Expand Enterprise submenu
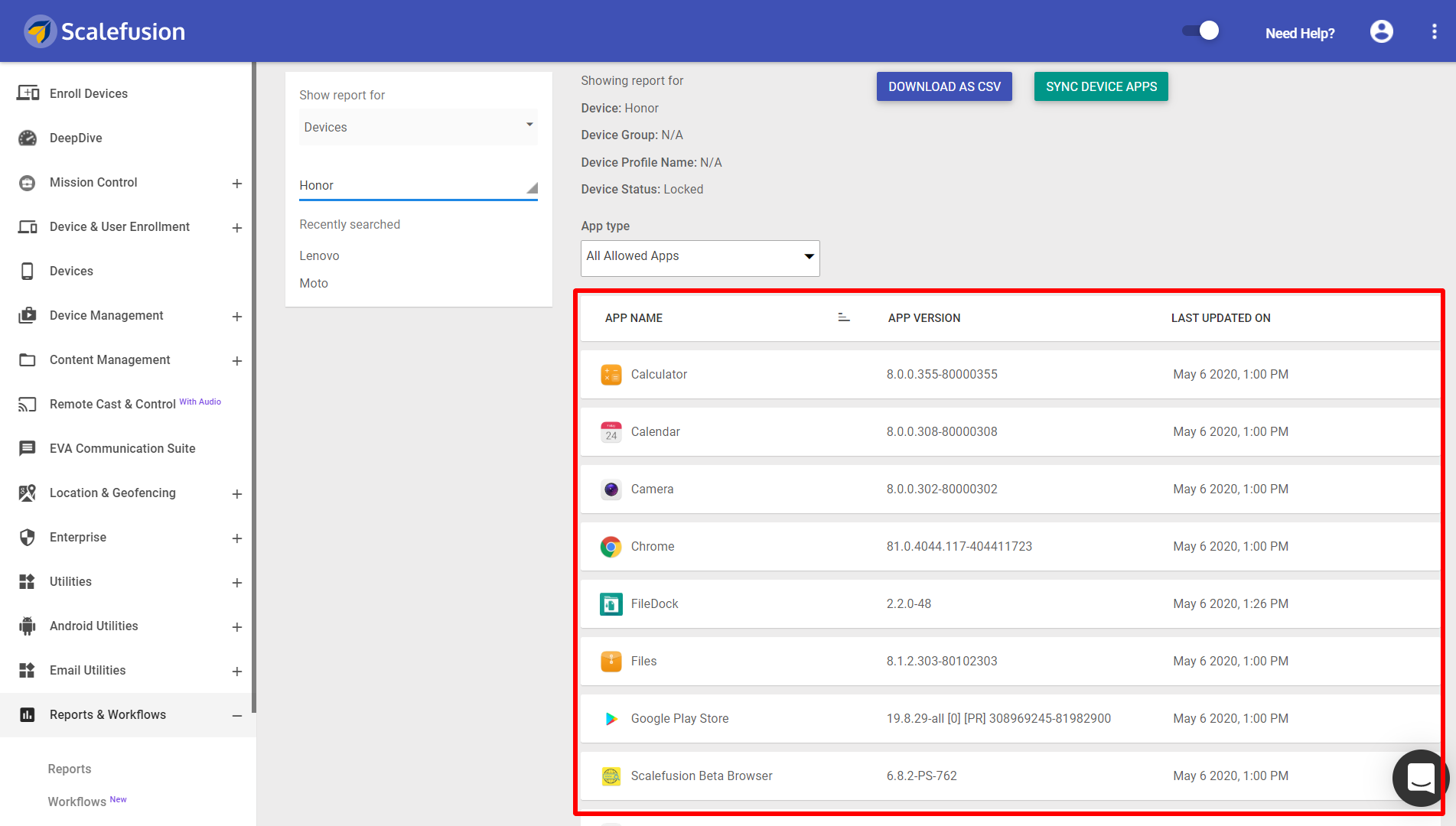 (237, 538)
